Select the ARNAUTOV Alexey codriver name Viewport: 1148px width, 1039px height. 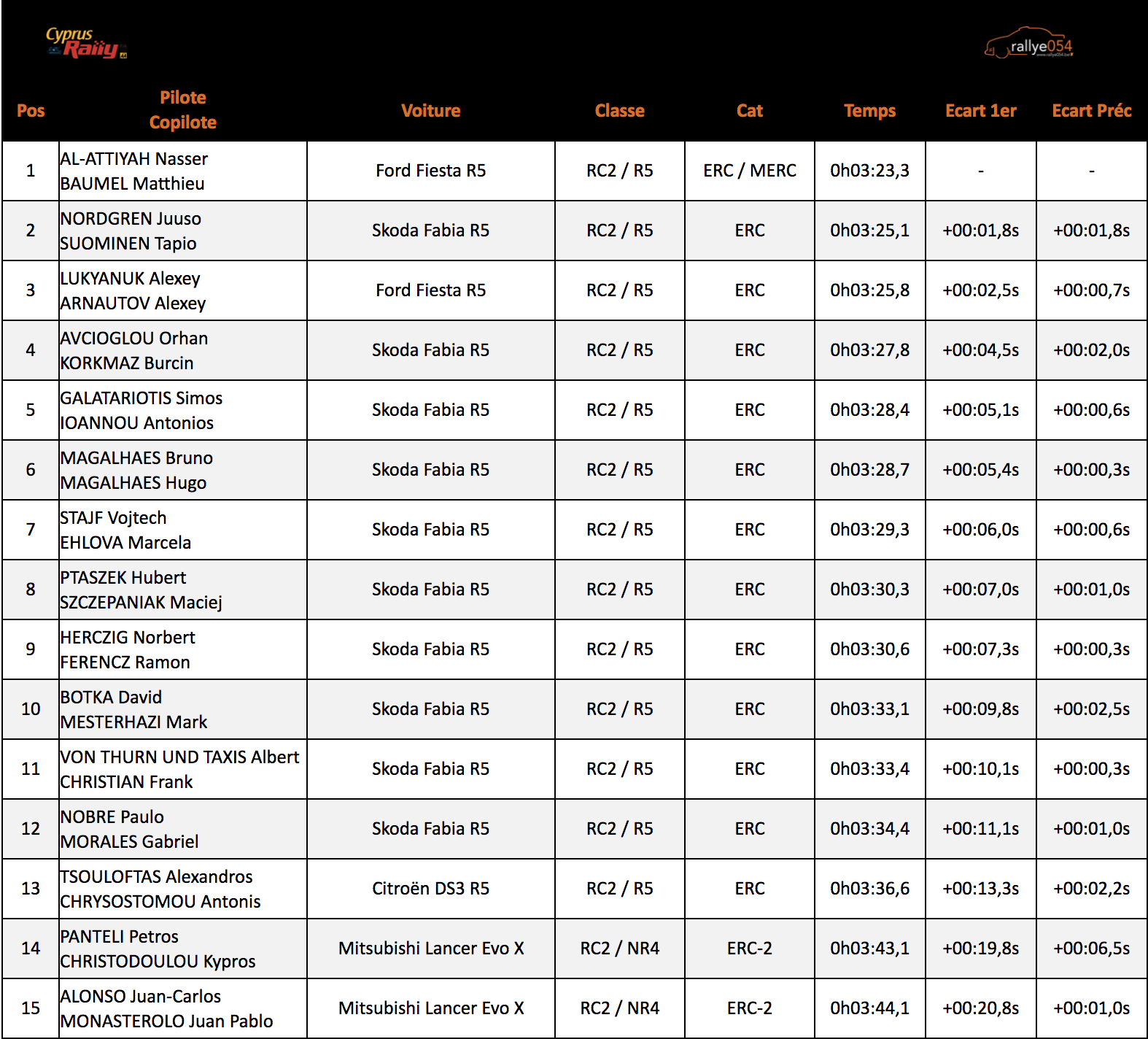pos(133,304)
